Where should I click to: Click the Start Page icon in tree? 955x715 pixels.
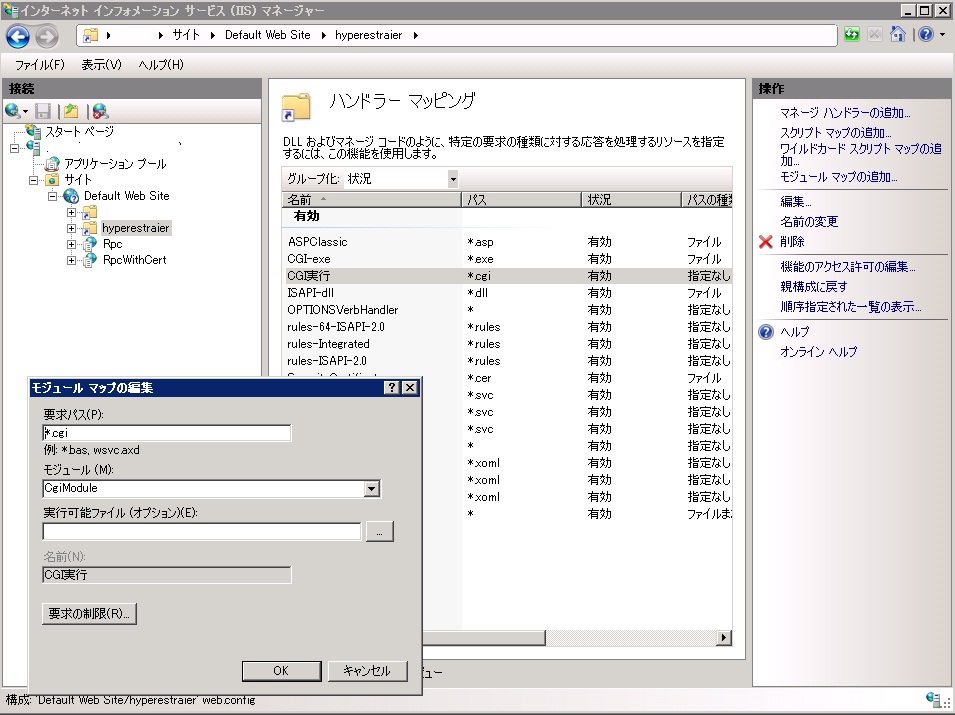coord(33,131)
